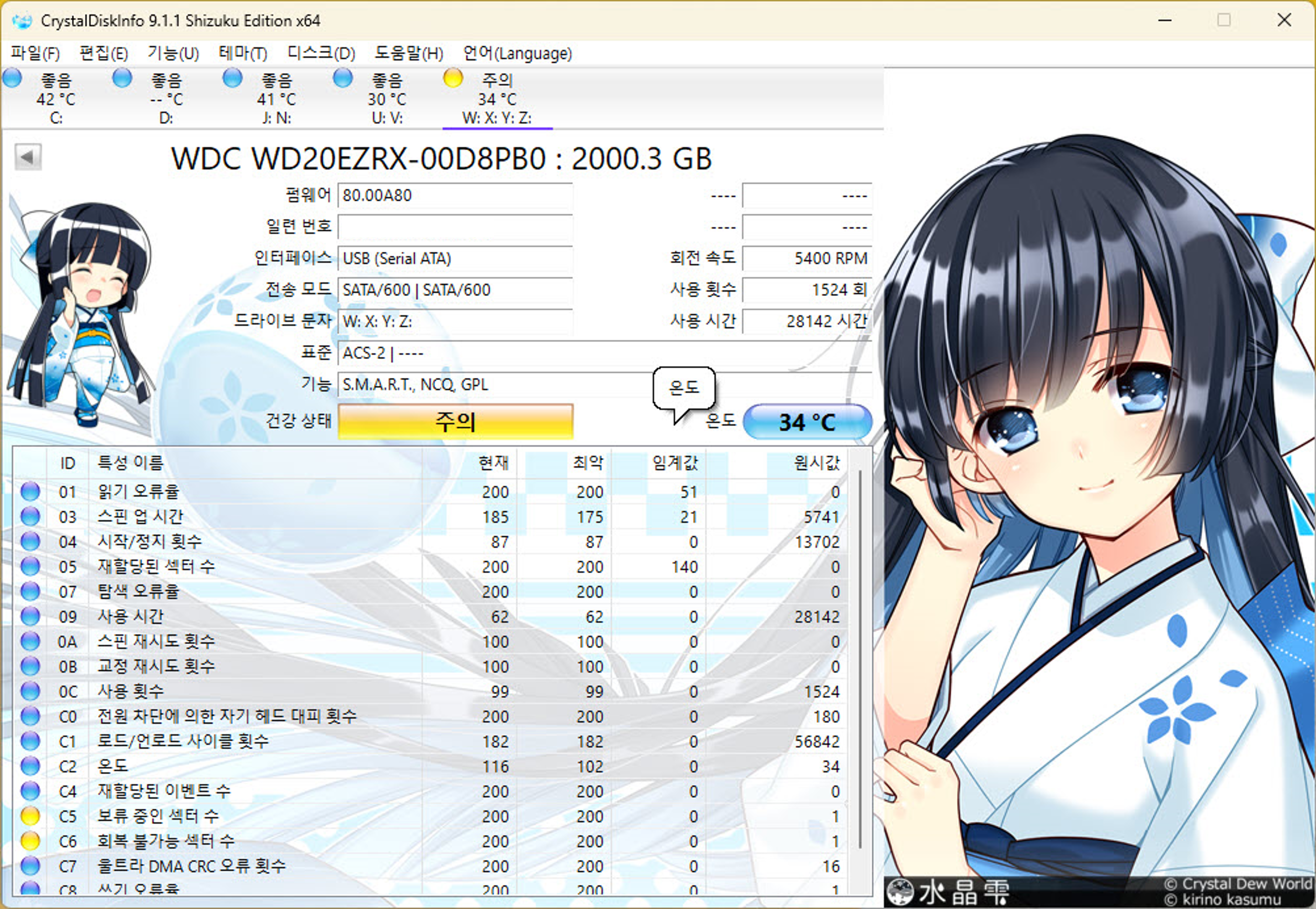Viewport: 1316px width, 909px height.
Task: Click the blue status icon for D: disk
Action: 122,78
